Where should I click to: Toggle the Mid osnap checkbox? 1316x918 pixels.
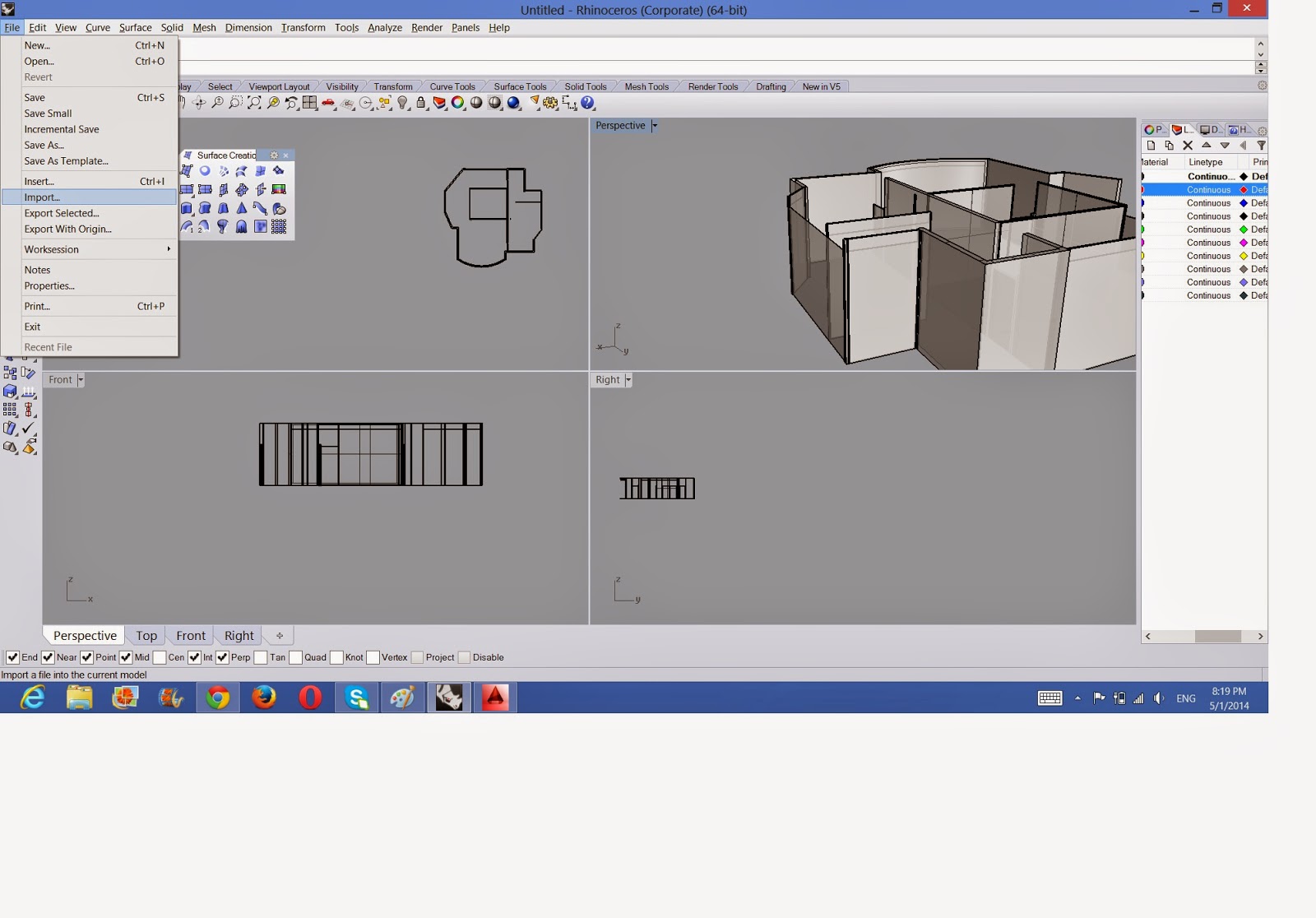(x=126, y=657)
